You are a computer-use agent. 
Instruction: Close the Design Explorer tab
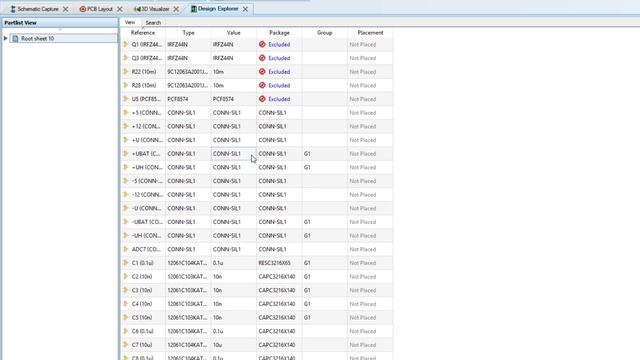point(245,9)
